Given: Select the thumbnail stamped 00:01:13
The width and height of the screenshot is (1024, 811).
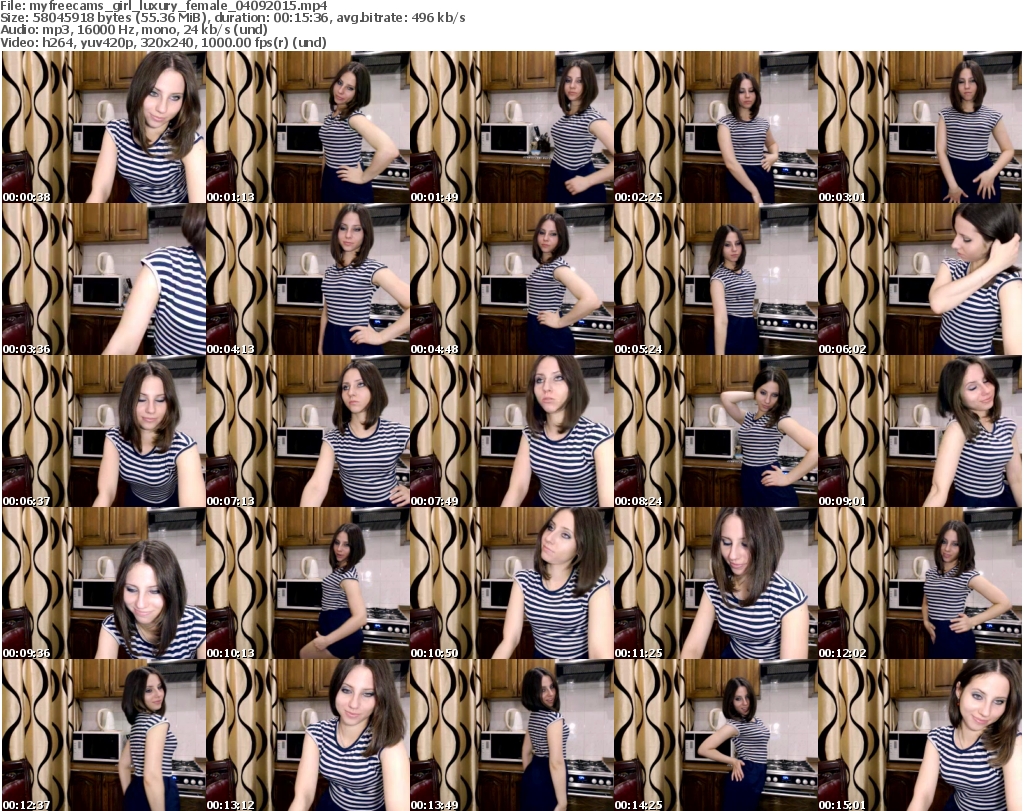Looking at the screenshot, I should click(308, 127).
